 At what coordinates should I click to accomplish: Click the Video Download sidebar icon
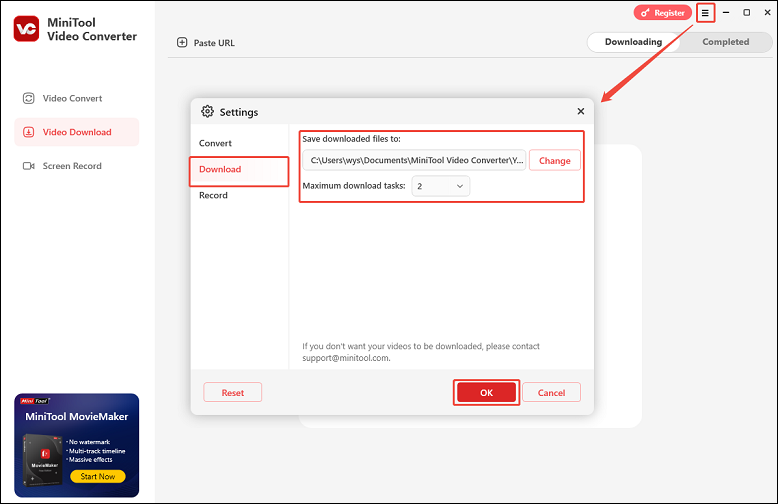click(x=29, y=132)
